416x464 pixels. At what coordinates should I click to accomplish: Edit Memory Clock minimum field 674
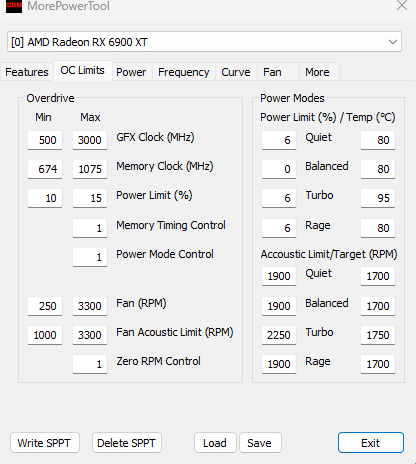pyautogui.click(x=45, y=169)
